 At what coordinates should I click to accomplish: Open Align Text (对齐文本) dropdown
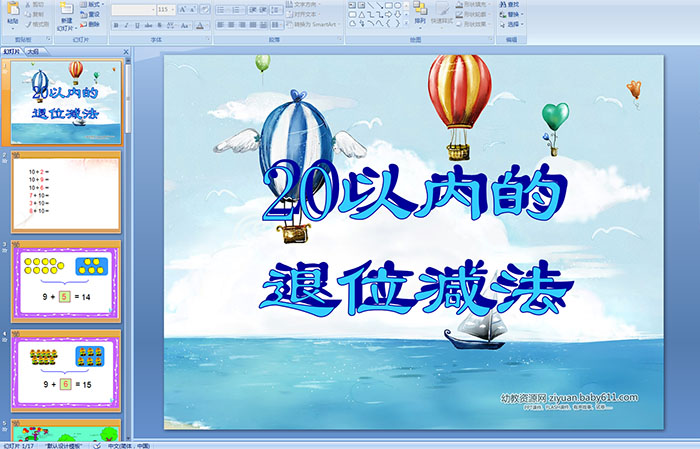(304, 14)
